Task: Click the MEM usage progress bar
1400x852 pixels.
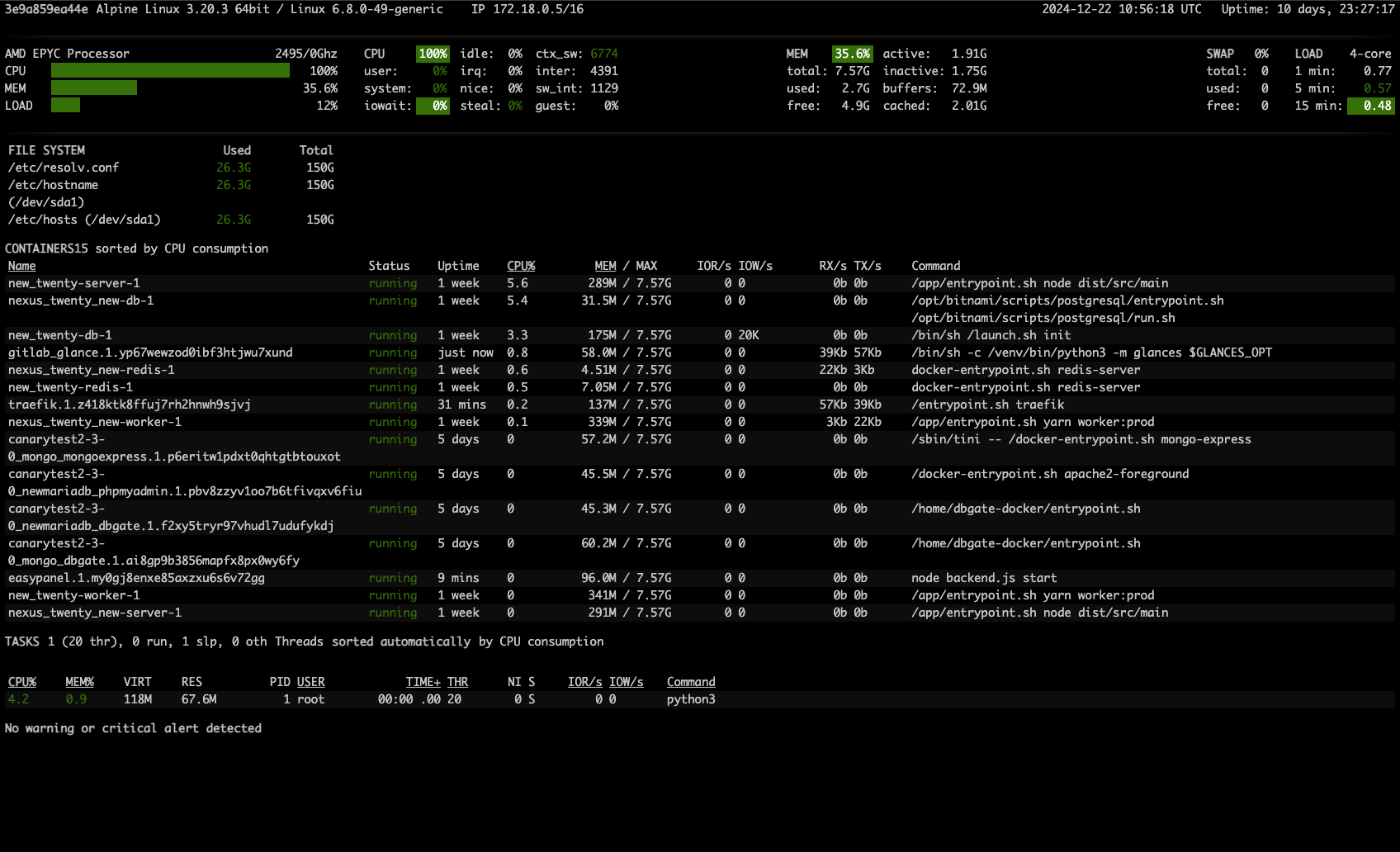Action: point(95,88)
